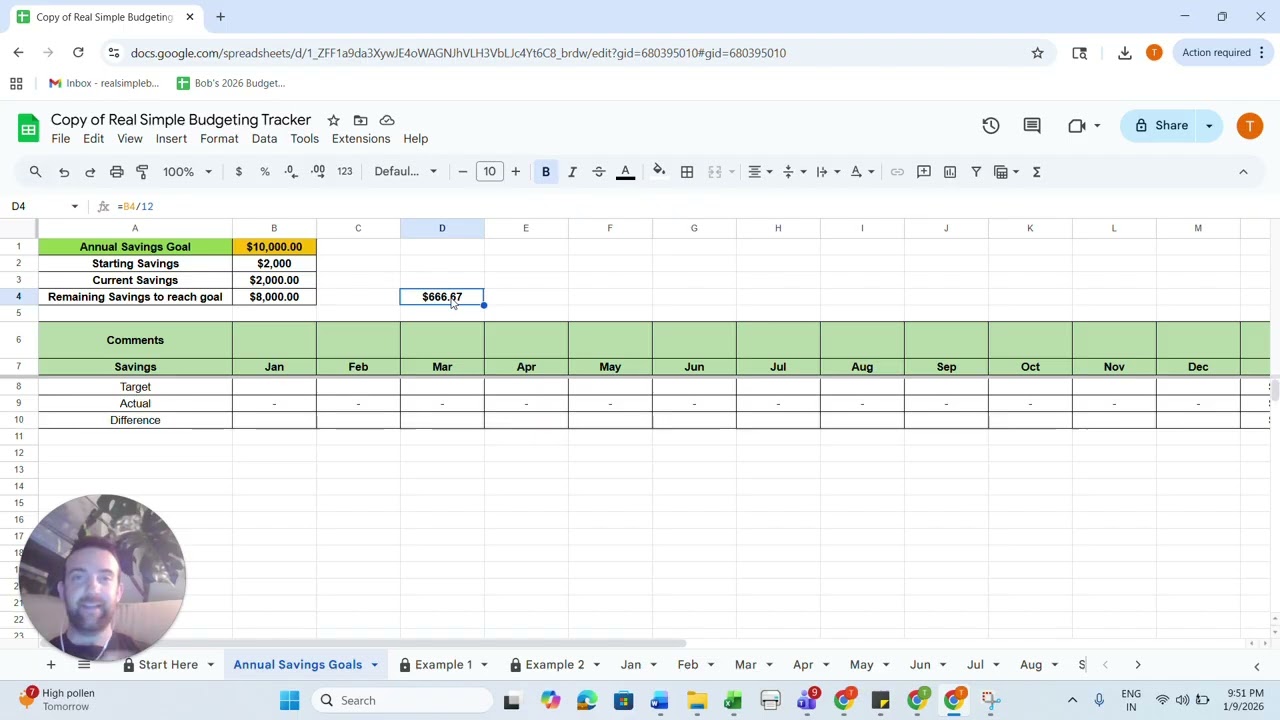Open text wrapping dropdown
Image resolution: width=1280 pixels, height=720 pixels.
click(x=828, y=172)
